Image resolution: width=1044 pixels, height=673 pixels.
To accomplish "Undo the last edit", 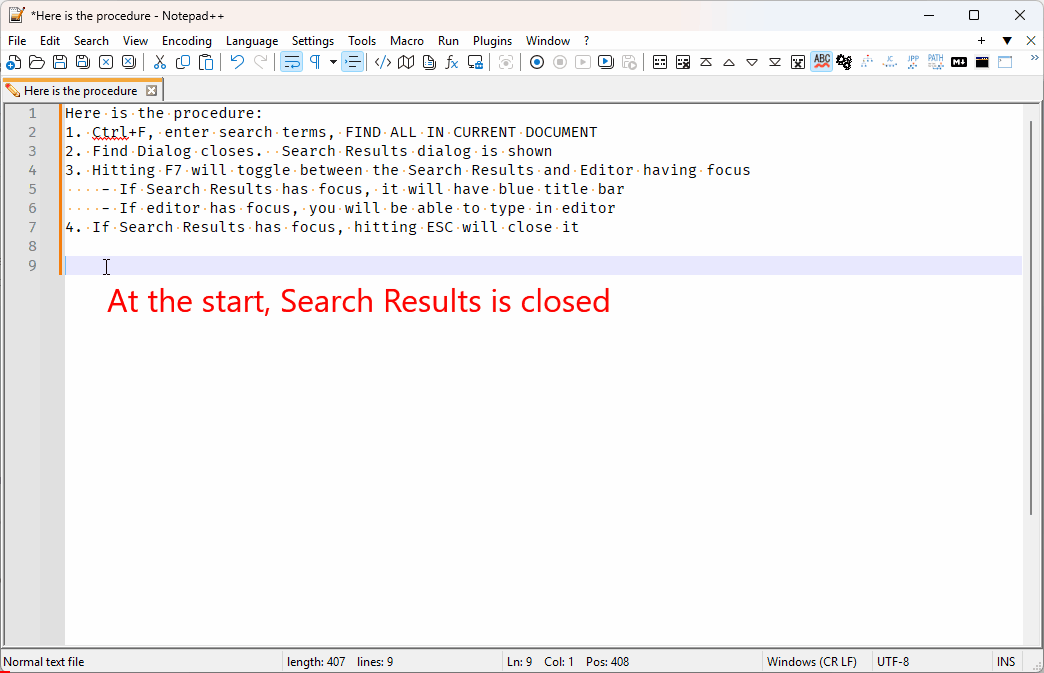I will (x=236, y=62).
